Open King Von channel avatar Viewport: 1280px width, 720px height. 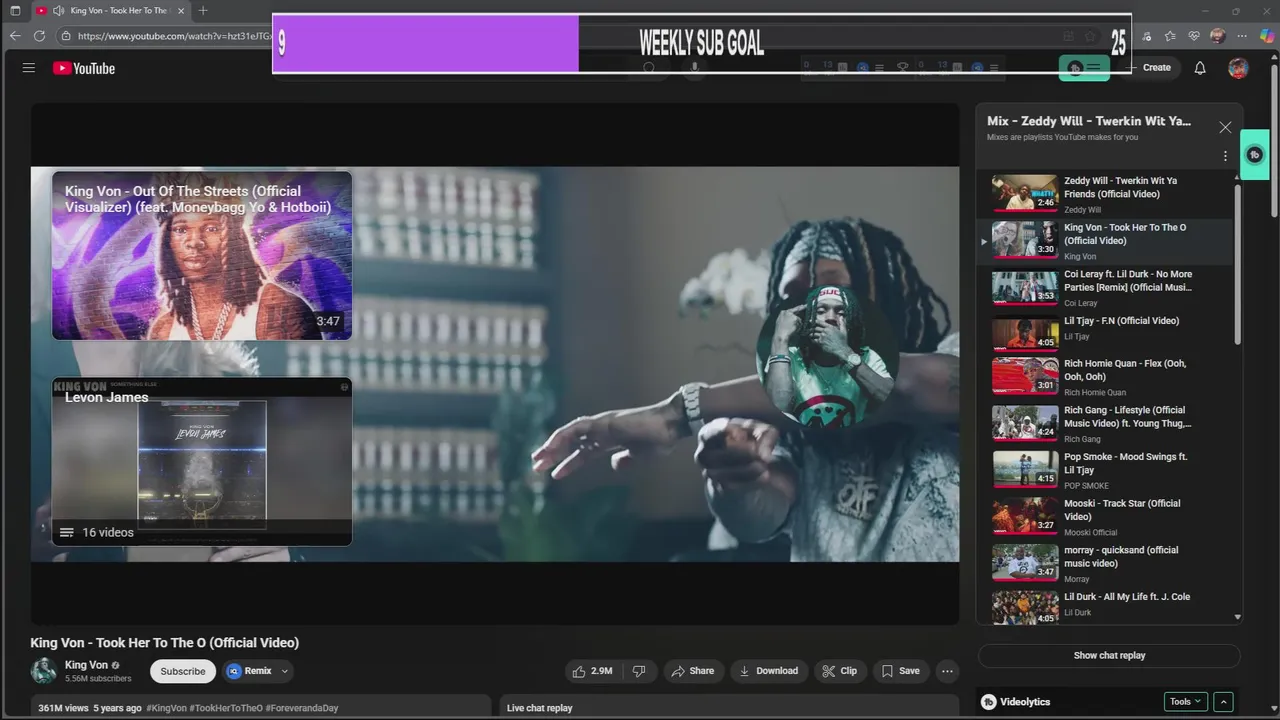tap(44, 671)
